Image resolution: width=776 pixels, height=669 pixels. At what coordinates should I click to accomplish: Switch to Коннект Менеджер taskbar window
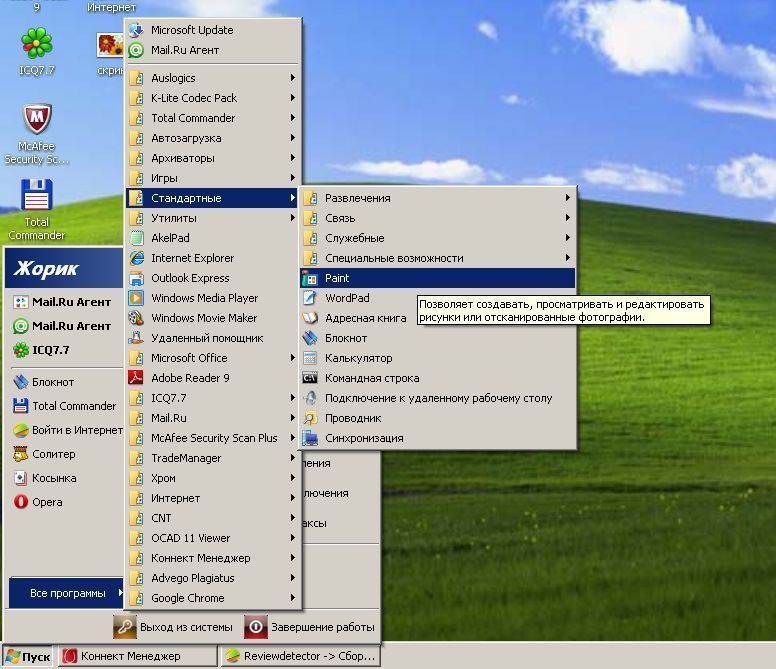(137, 657)
